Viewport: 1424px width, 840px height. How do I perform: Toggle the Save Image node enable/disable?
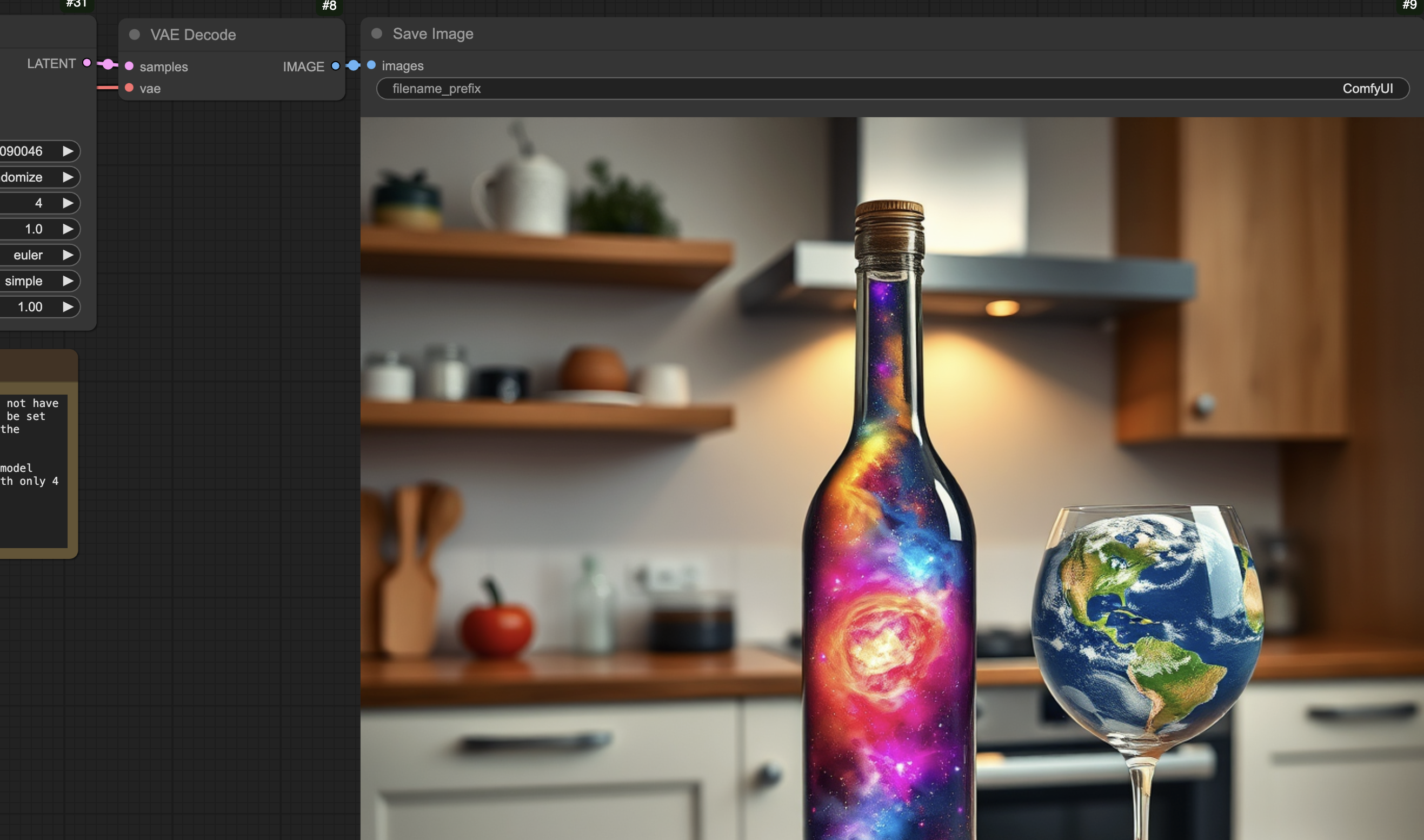379,33
